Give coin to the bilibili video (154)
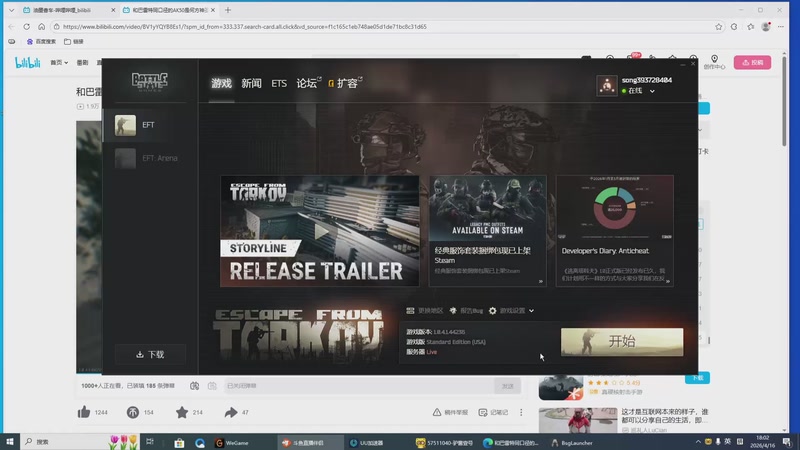This screenshot has height=450, width=800. [x=133, y=412]
